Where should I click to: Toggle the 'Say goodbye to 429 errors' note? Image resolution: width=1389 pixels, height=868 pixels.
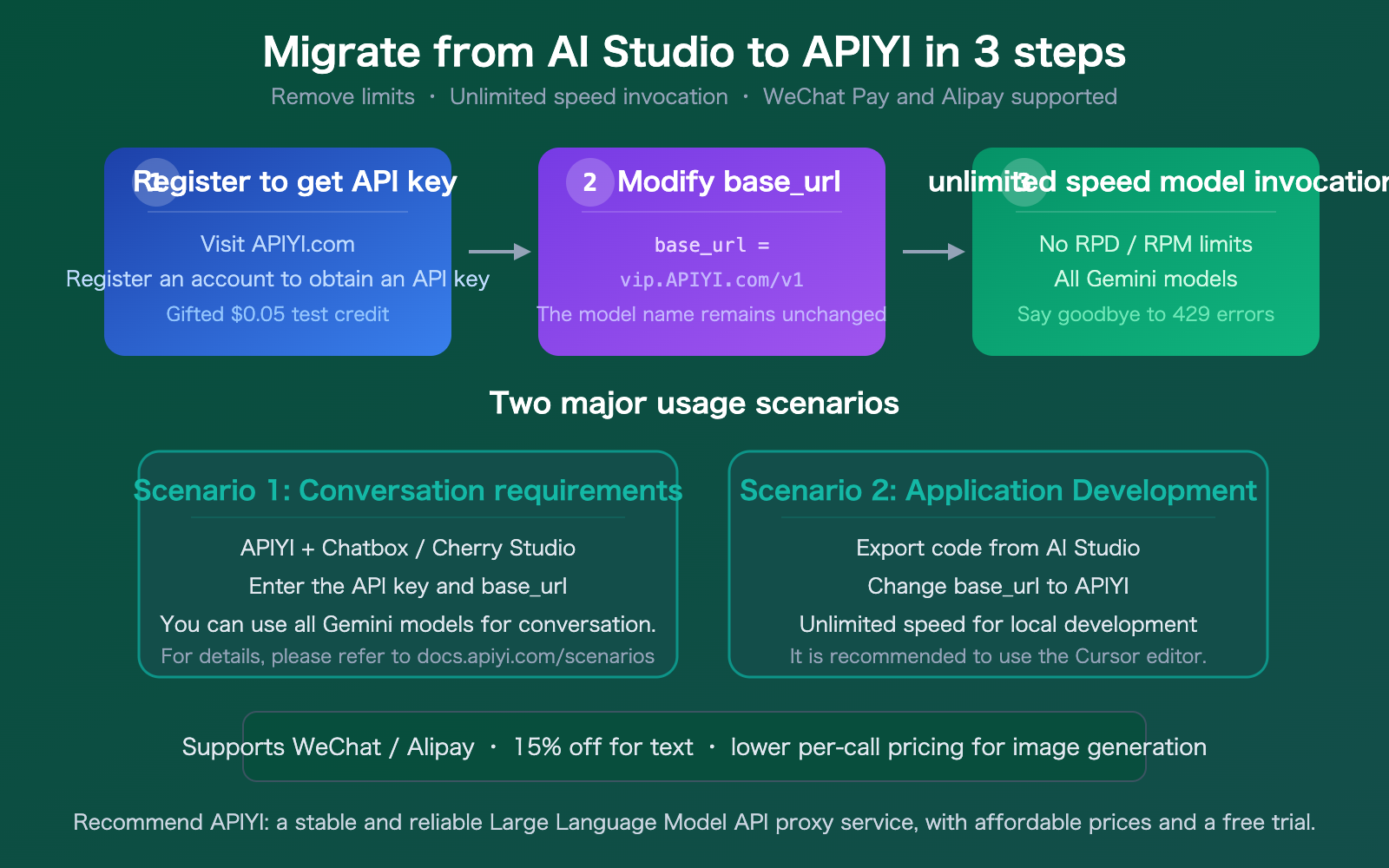click(x=1145, y=314)
